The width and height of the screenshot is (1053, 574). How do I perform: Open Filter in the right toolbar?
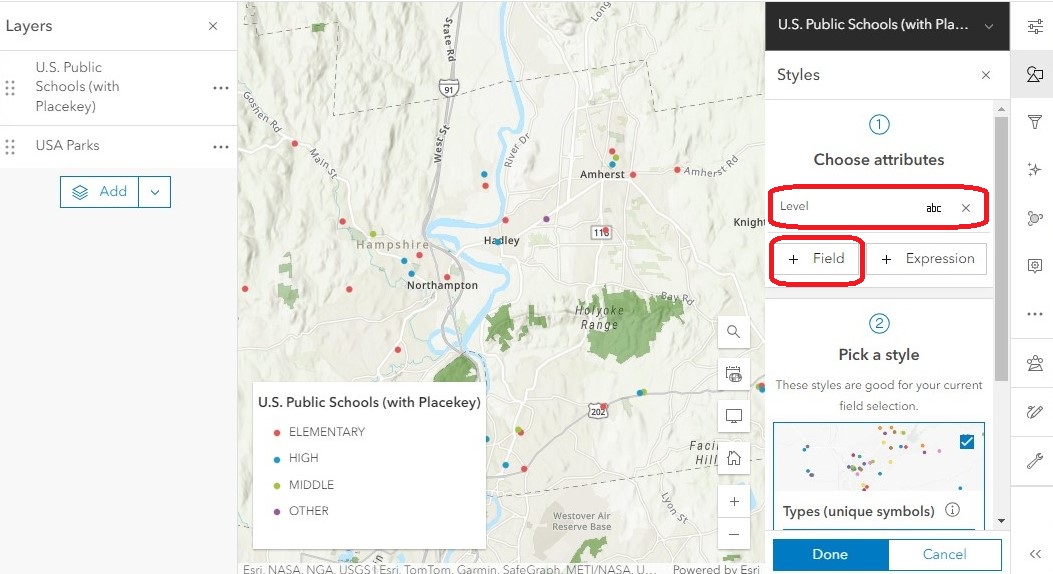pos(1035,122)
